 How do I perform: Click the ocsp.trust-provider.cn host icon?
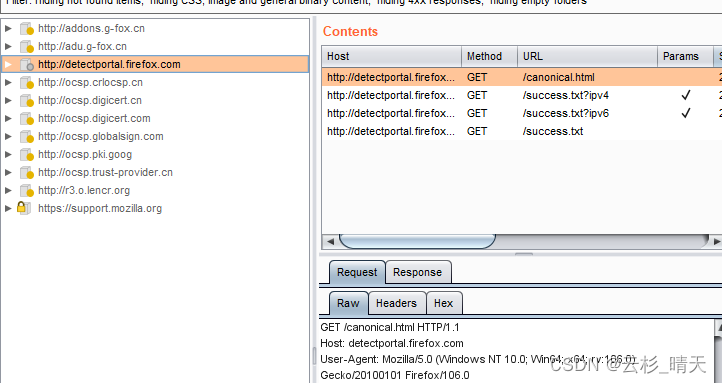(x=27, y=172)
